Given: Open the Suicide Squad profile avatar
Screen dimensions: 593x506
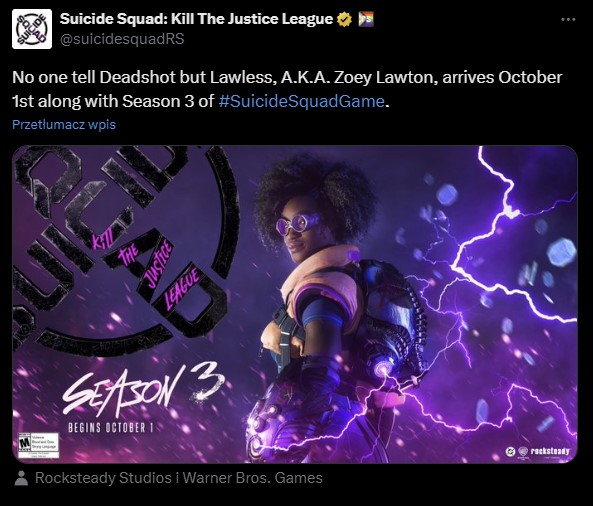Looking at the screenshot, I should [x=32, y=29].
